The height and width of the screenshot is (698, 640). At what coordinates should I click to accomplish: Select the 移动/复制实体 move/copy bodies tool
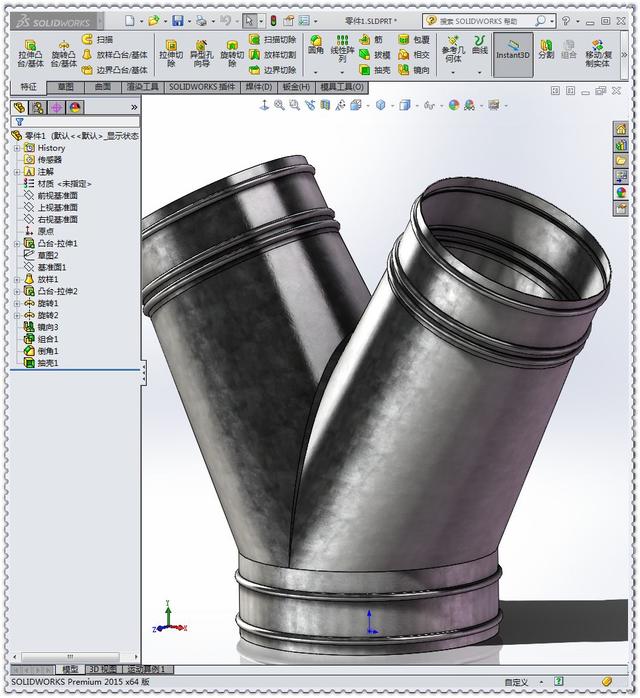tap(598, 53)
